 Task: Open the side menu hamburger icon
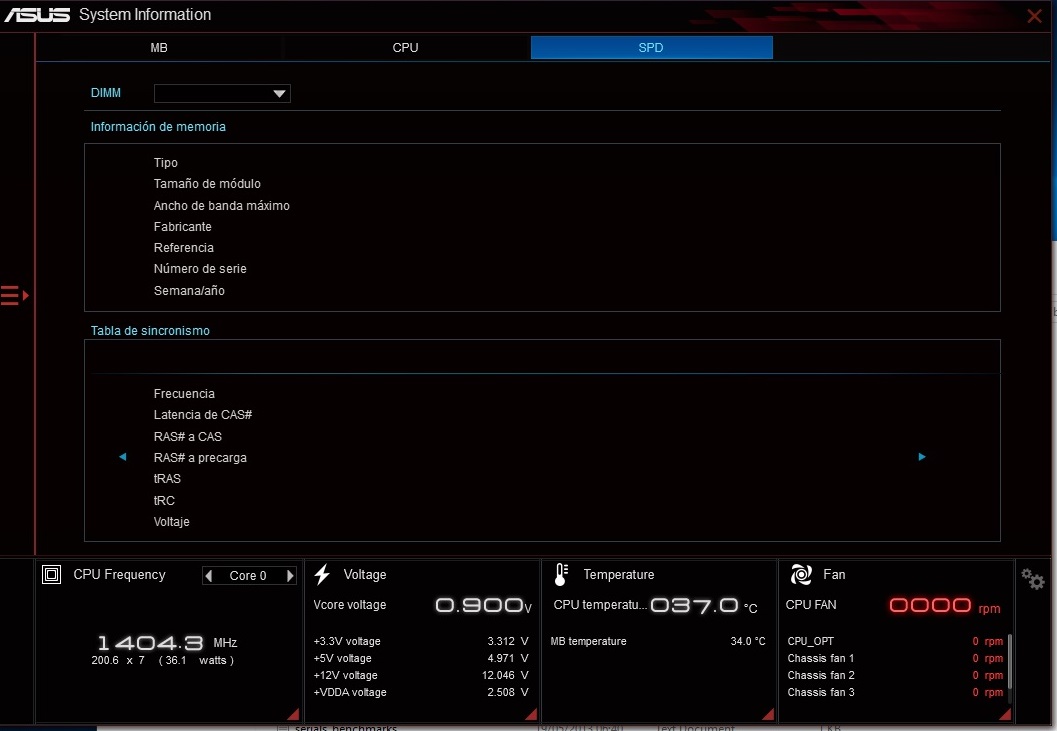[14, 295]
